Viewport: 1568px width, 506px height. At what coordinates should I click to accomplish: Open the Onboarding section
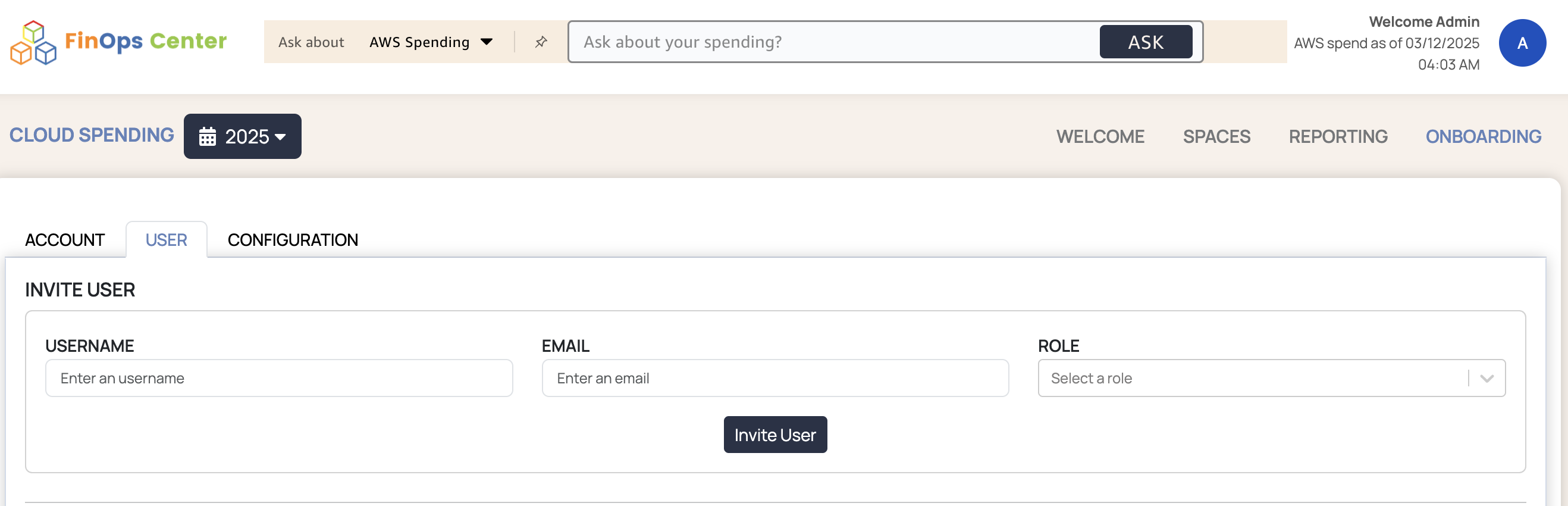[x=1483, y=136]
